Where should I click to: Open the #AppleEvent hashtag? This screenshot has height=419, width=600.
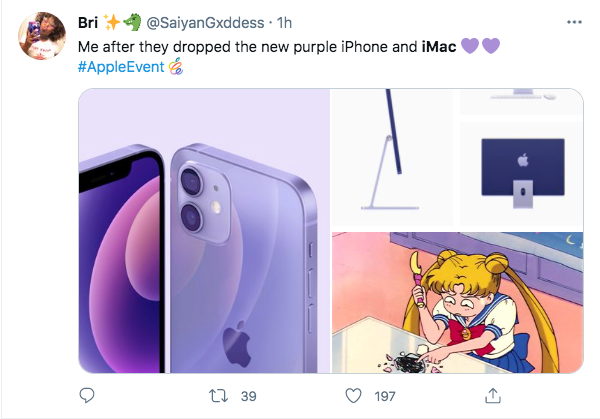[119, 67]
